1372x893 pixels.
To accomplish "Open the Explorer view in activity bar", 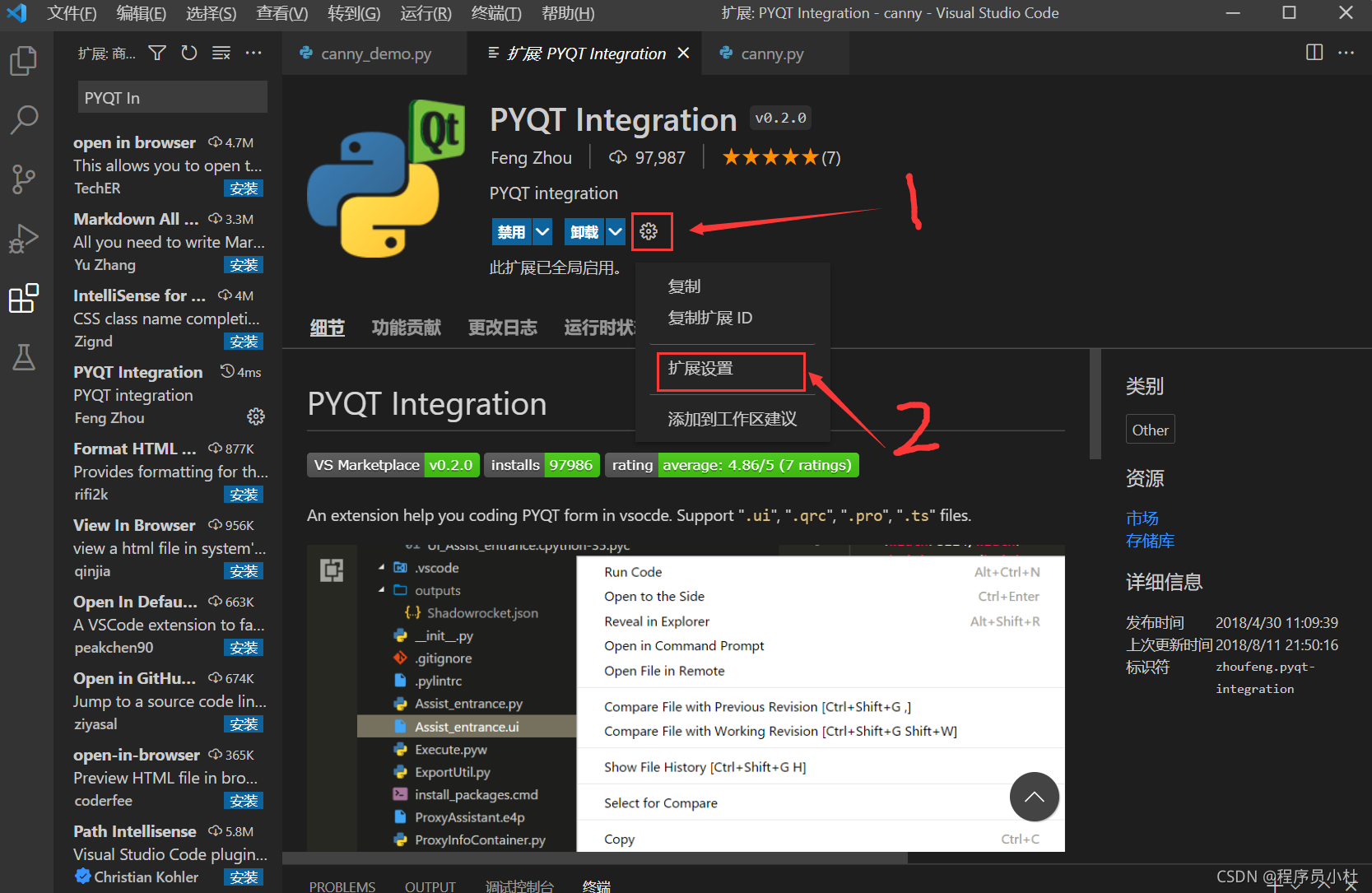I will click(23, 60).
